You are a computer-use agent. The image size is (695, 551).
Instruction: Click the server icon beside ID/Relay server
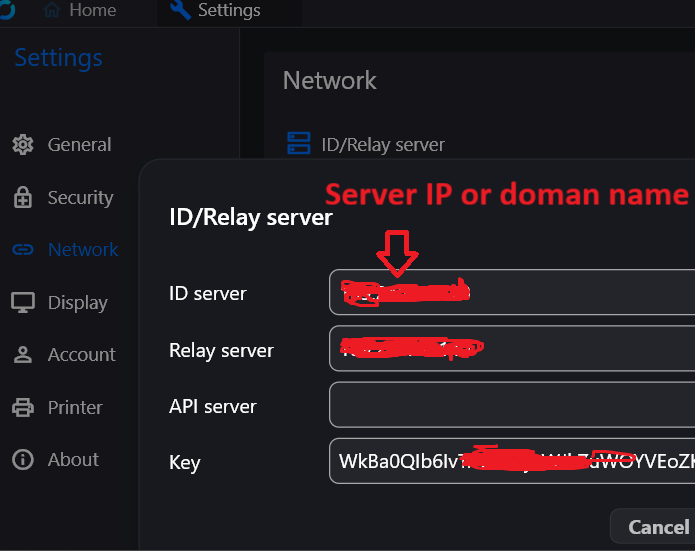(298, 144)
